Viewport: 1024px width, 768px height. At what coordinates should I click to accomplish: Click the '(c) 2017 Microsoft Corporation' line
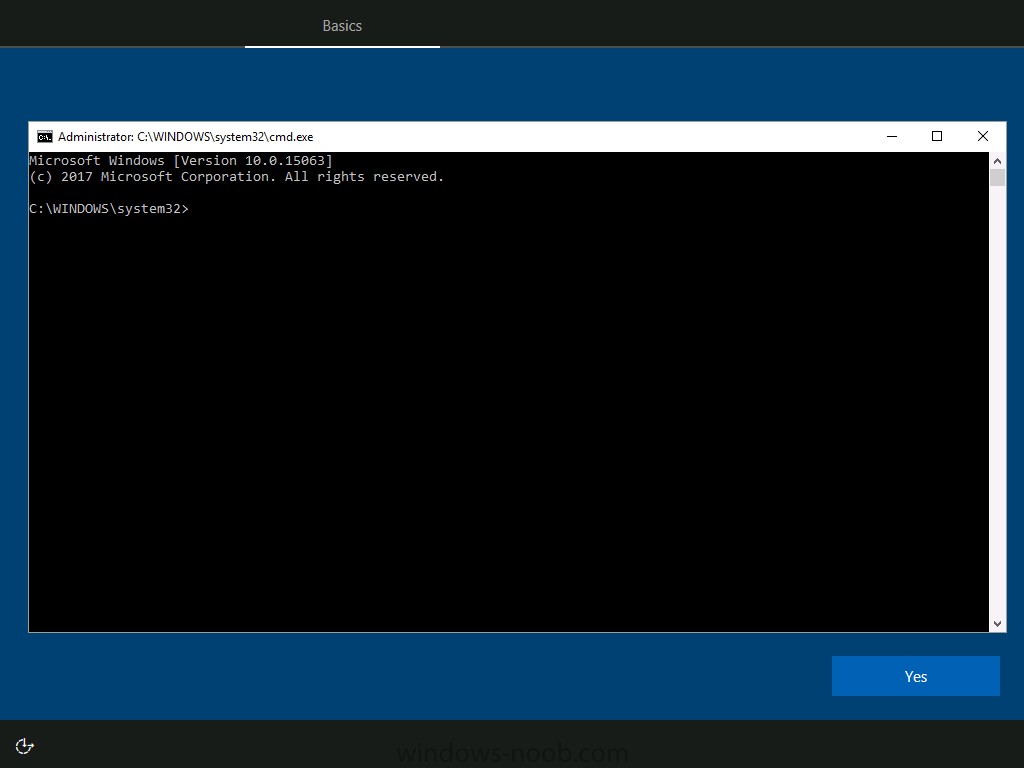click(236, 177)
